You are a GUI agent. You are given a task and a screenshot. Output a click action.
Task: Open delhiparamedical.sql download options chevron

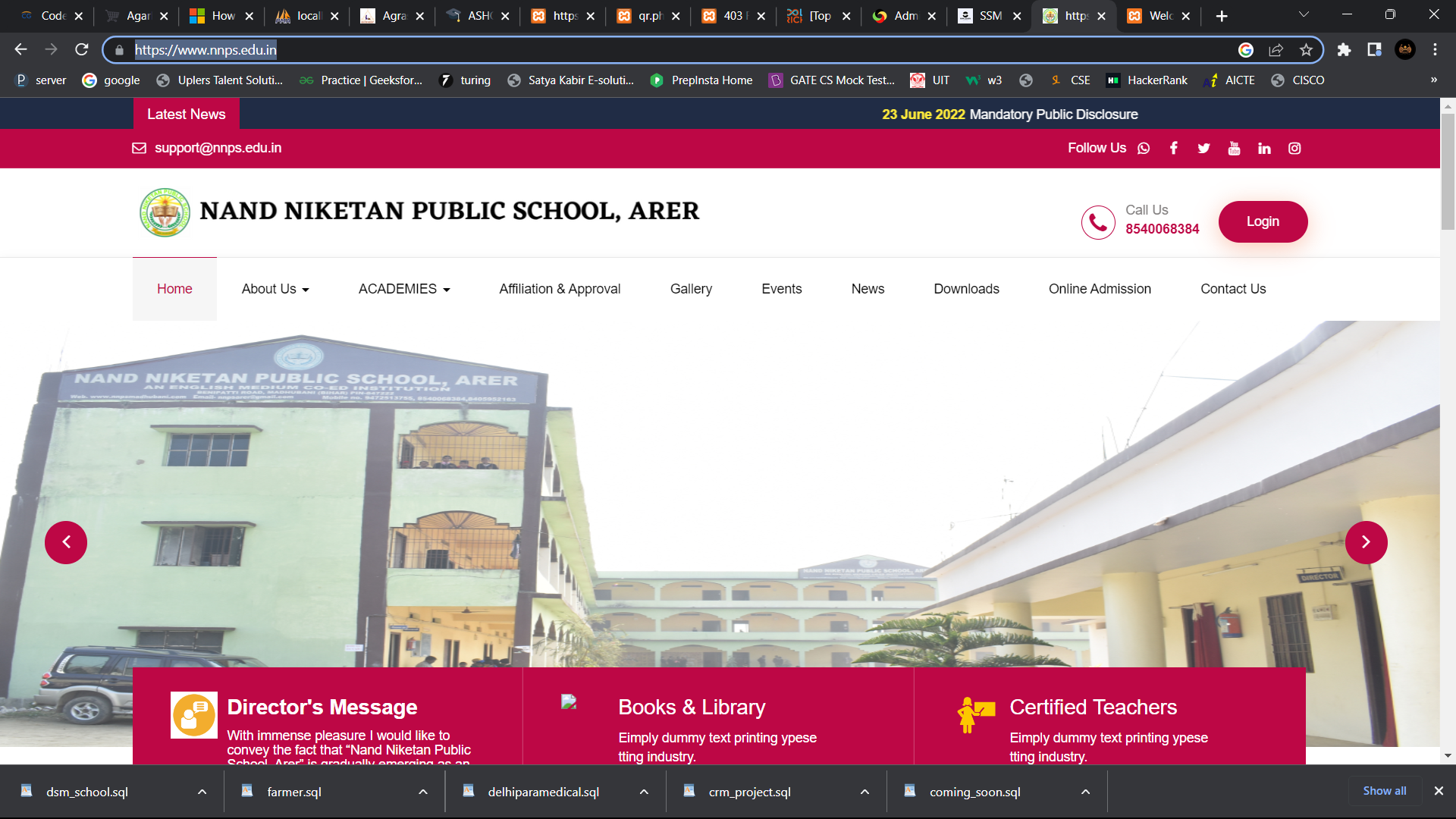pos(644,792)
